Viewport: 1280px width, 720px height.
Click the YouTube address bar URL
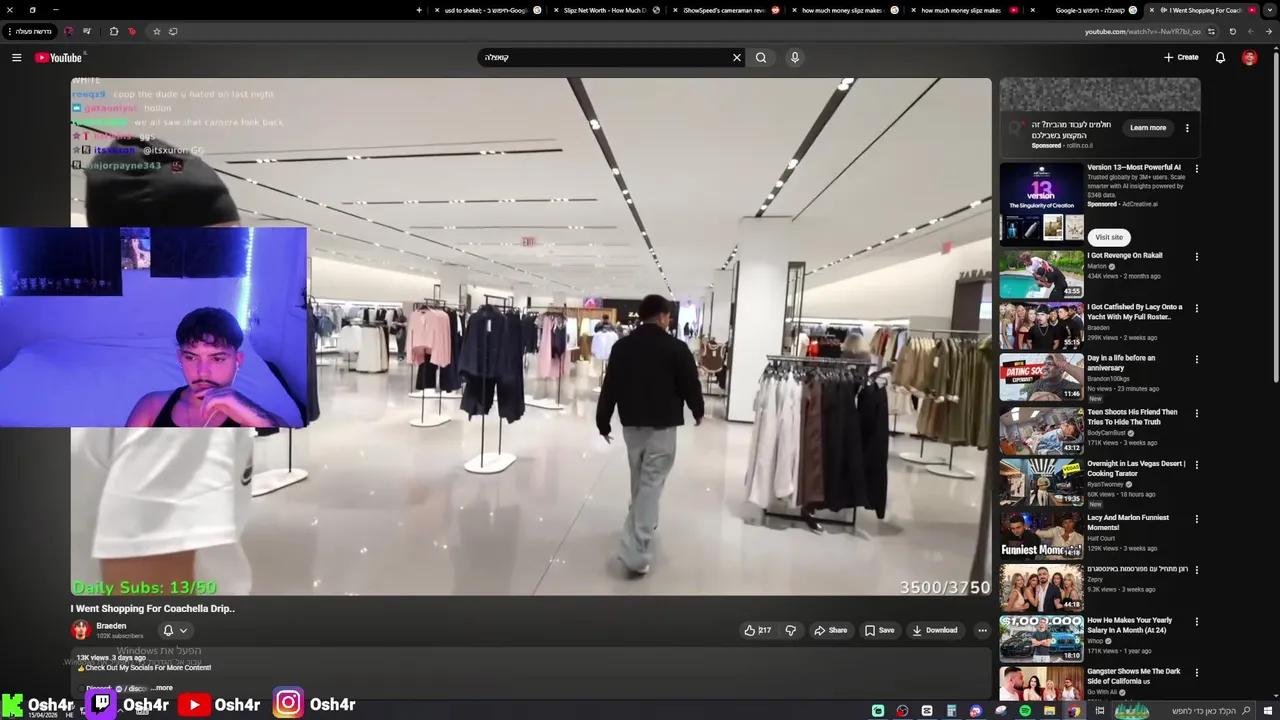click(1143, 31)
